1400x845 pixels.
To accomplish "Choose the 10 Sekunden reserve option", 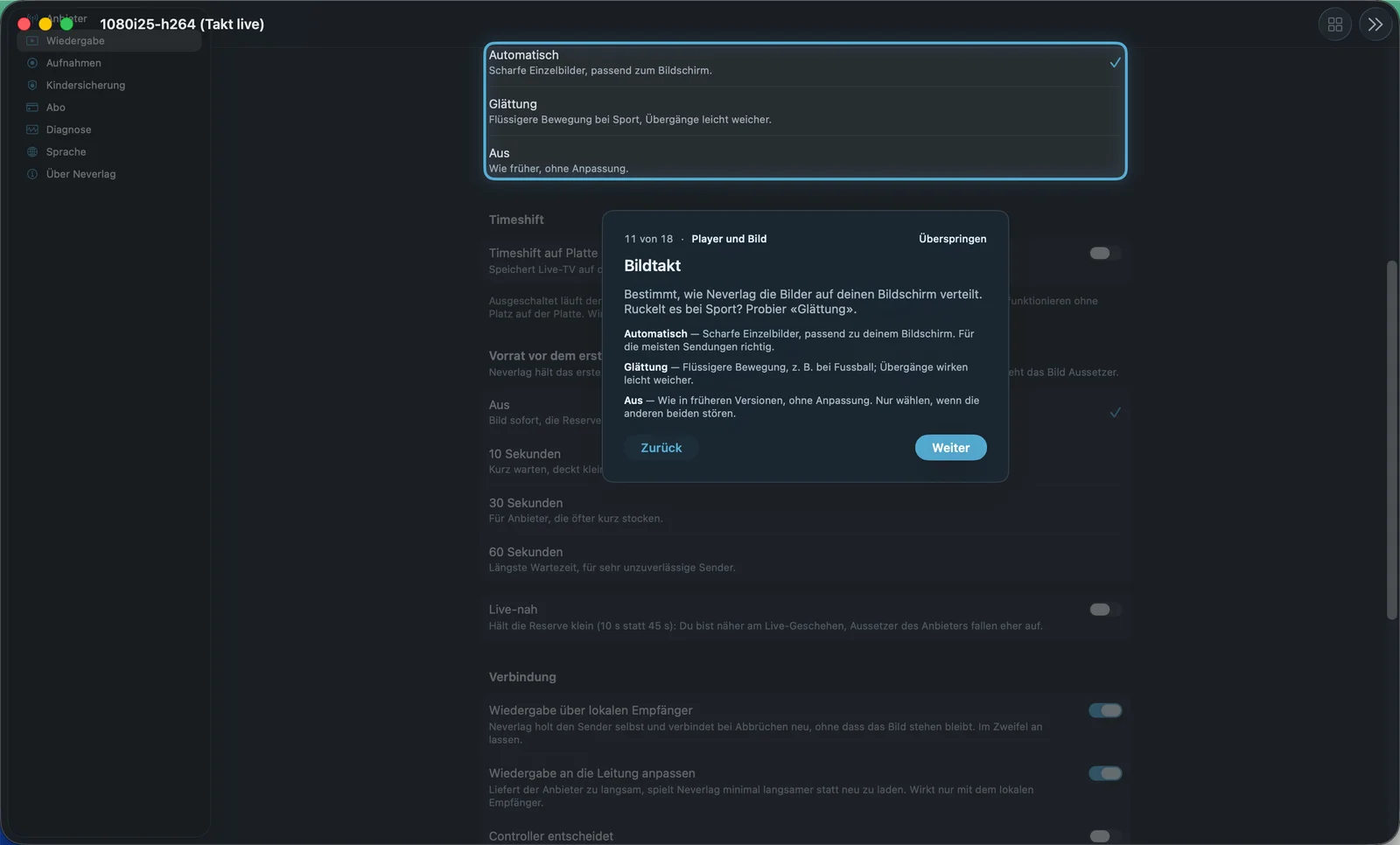I will (x=805, y=461).
